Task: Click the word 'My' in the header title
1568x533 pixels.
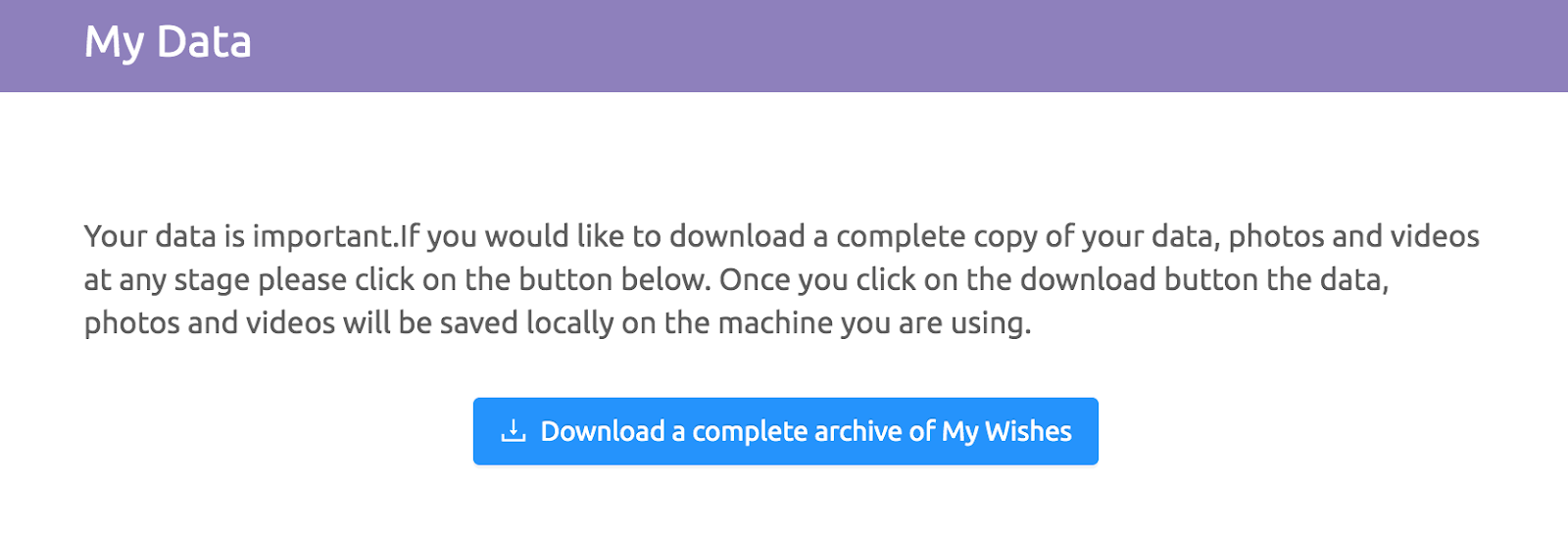Action: click(115, 44)
